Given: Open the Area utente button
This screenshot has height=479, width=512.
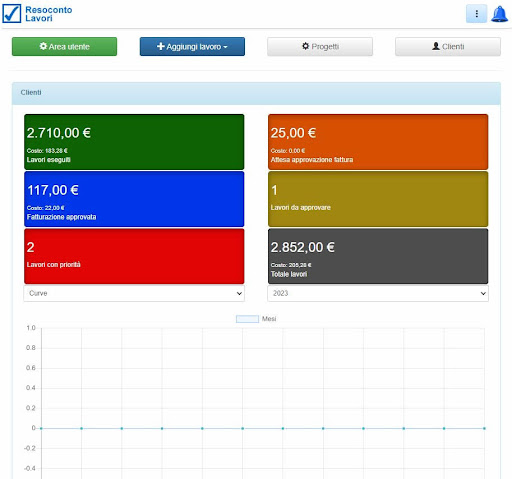Looking at the screenshot, I should [64, 46].
